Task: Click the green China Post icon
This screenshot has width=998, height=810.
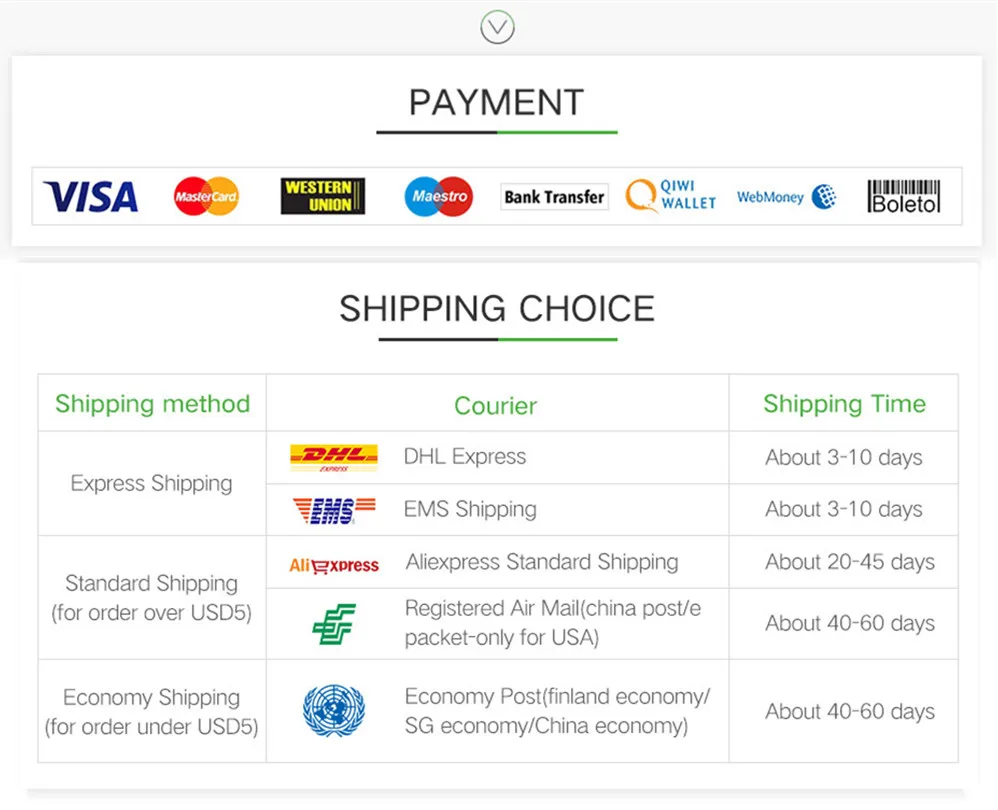Action: tap(334, 623)
